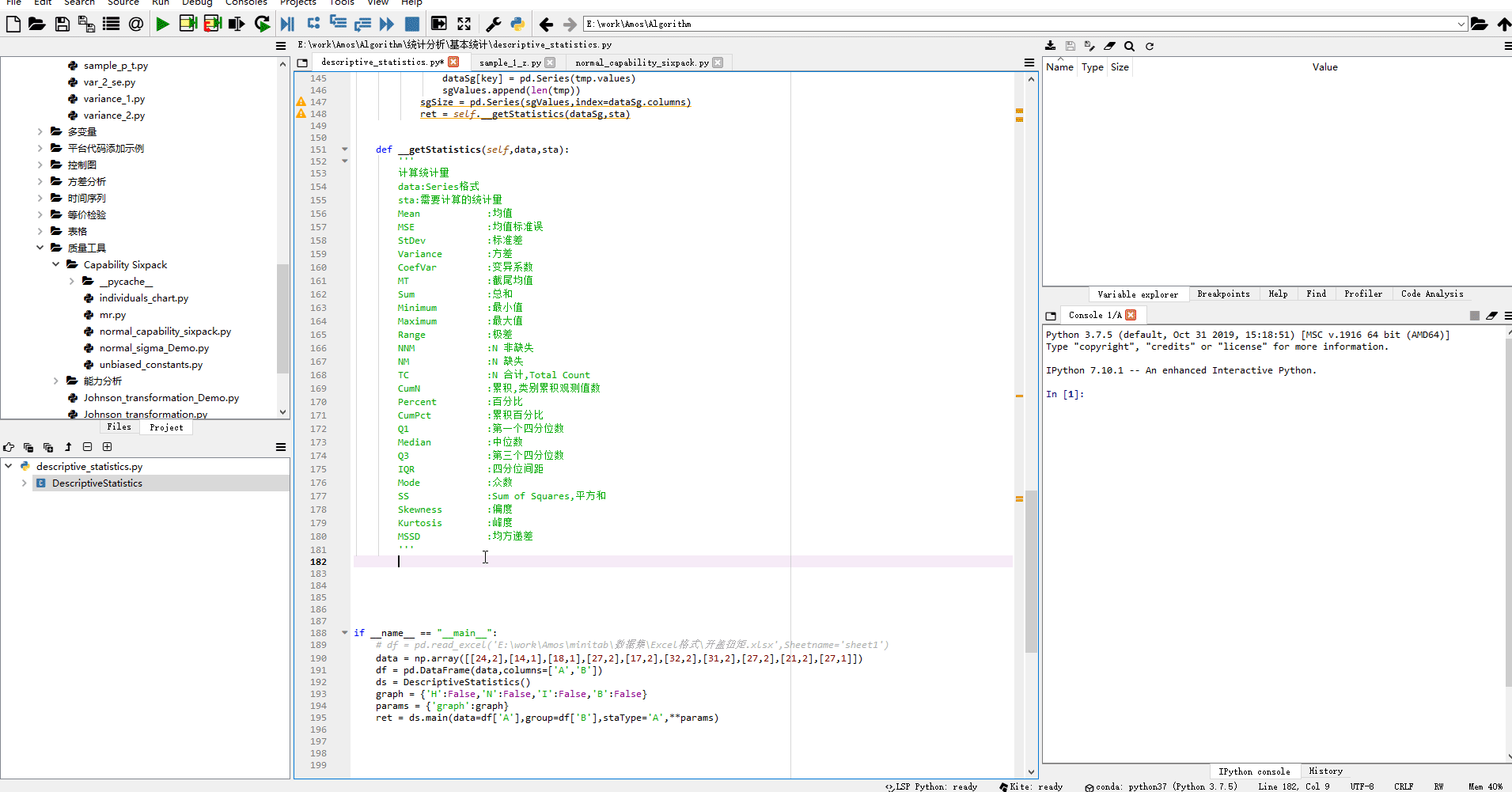Viewport: 1512px width, 792px height.
Task: Click the @ symbol finder icon
Action: [x=136, y=24]
